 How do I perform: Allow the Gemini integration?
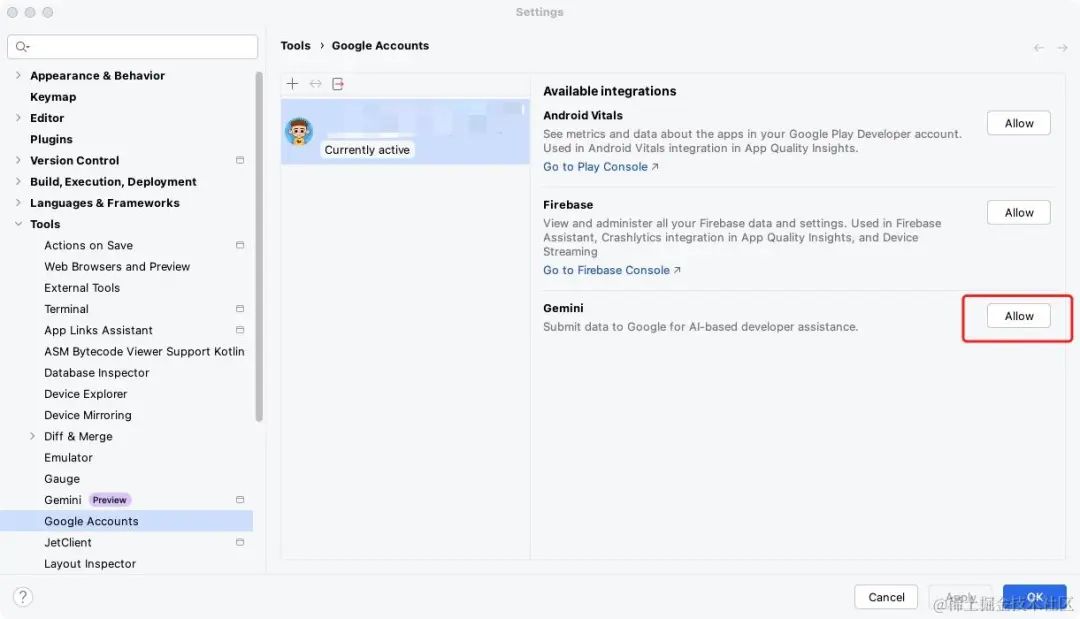coord(1019,316)
